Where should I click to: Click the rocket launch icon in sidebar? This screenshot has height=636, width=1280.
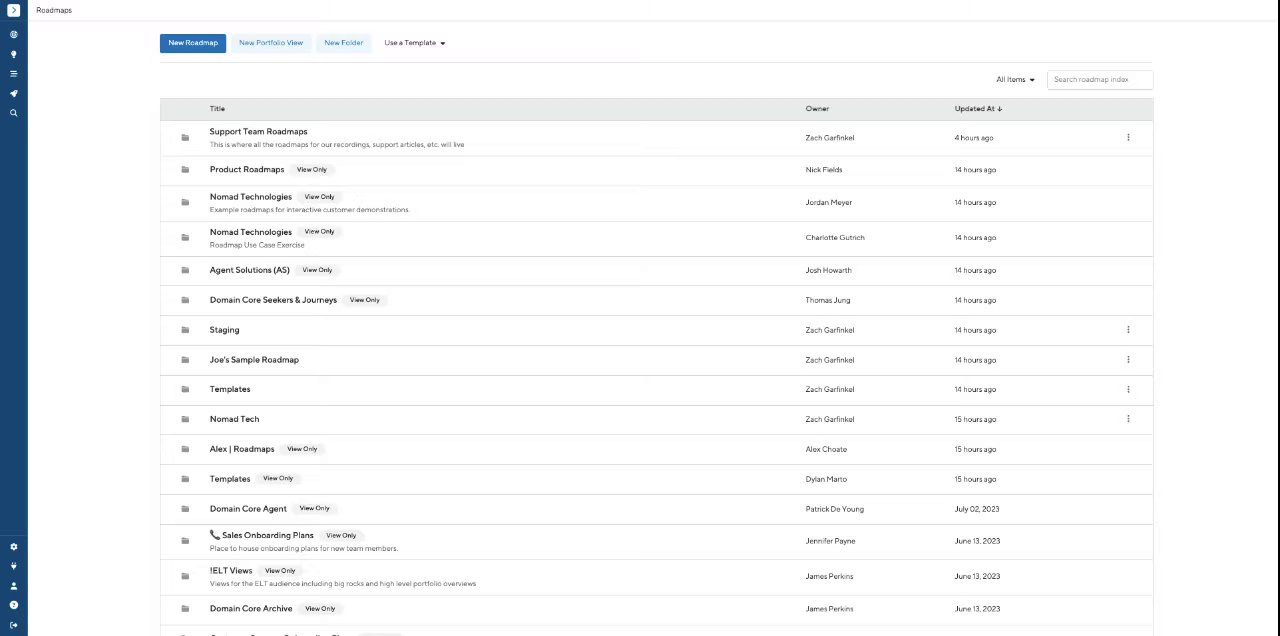[x=14, y=94]
